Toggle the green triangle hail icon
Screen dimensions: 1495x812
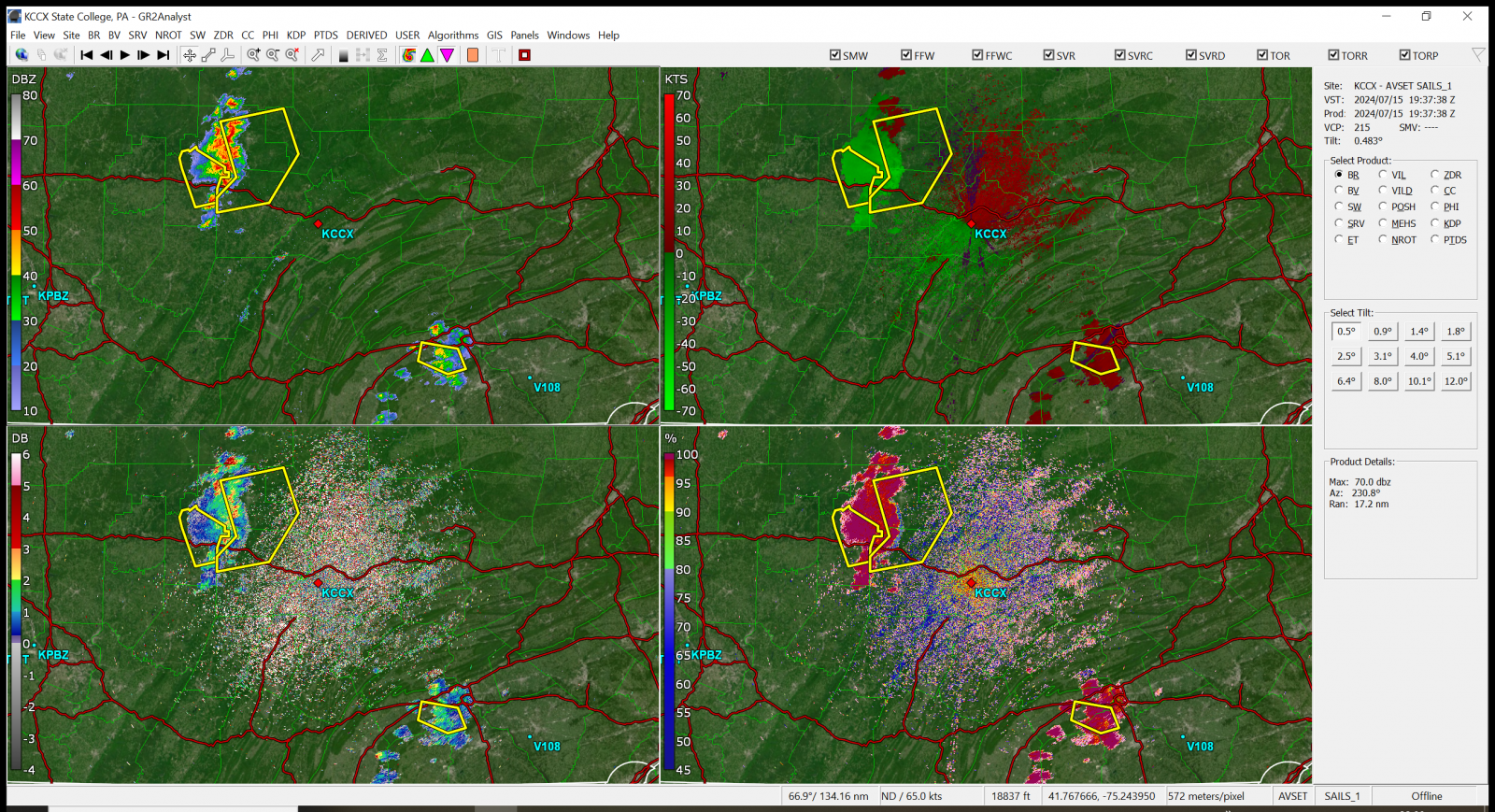[x=427, y=55]
